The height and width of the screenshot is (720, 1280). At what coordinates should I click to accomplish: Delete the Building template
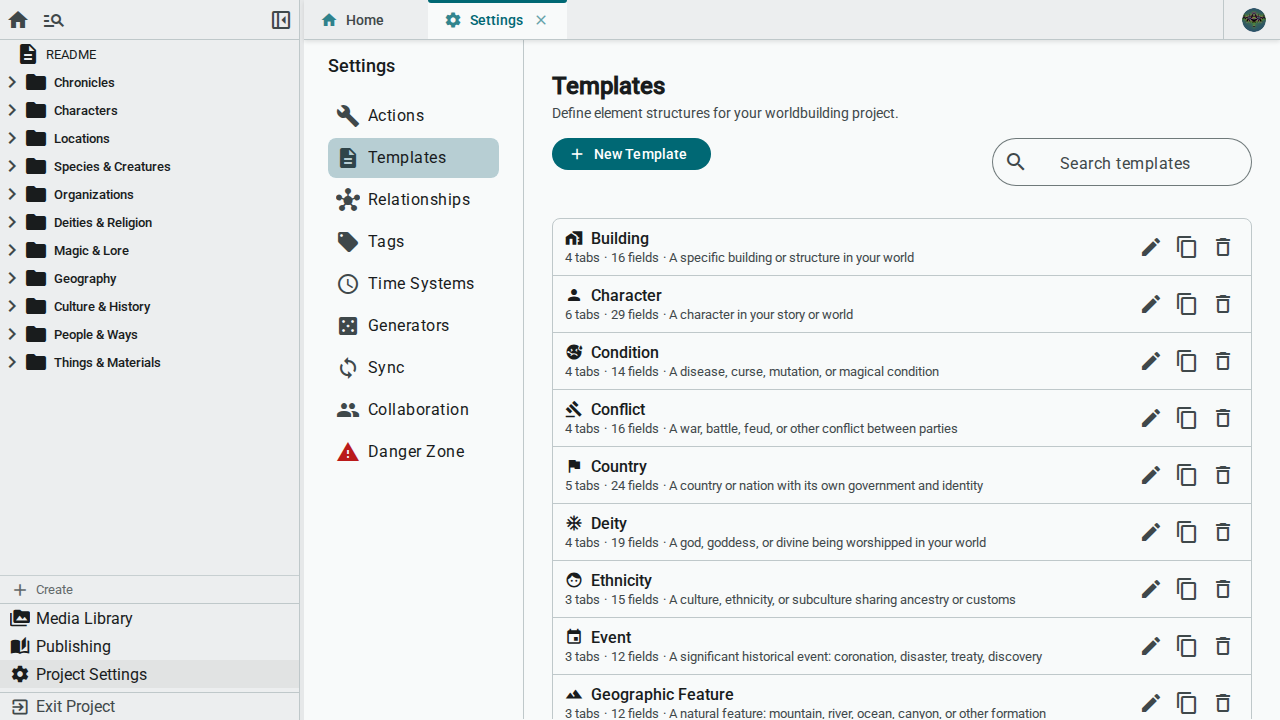point(1223,247)
